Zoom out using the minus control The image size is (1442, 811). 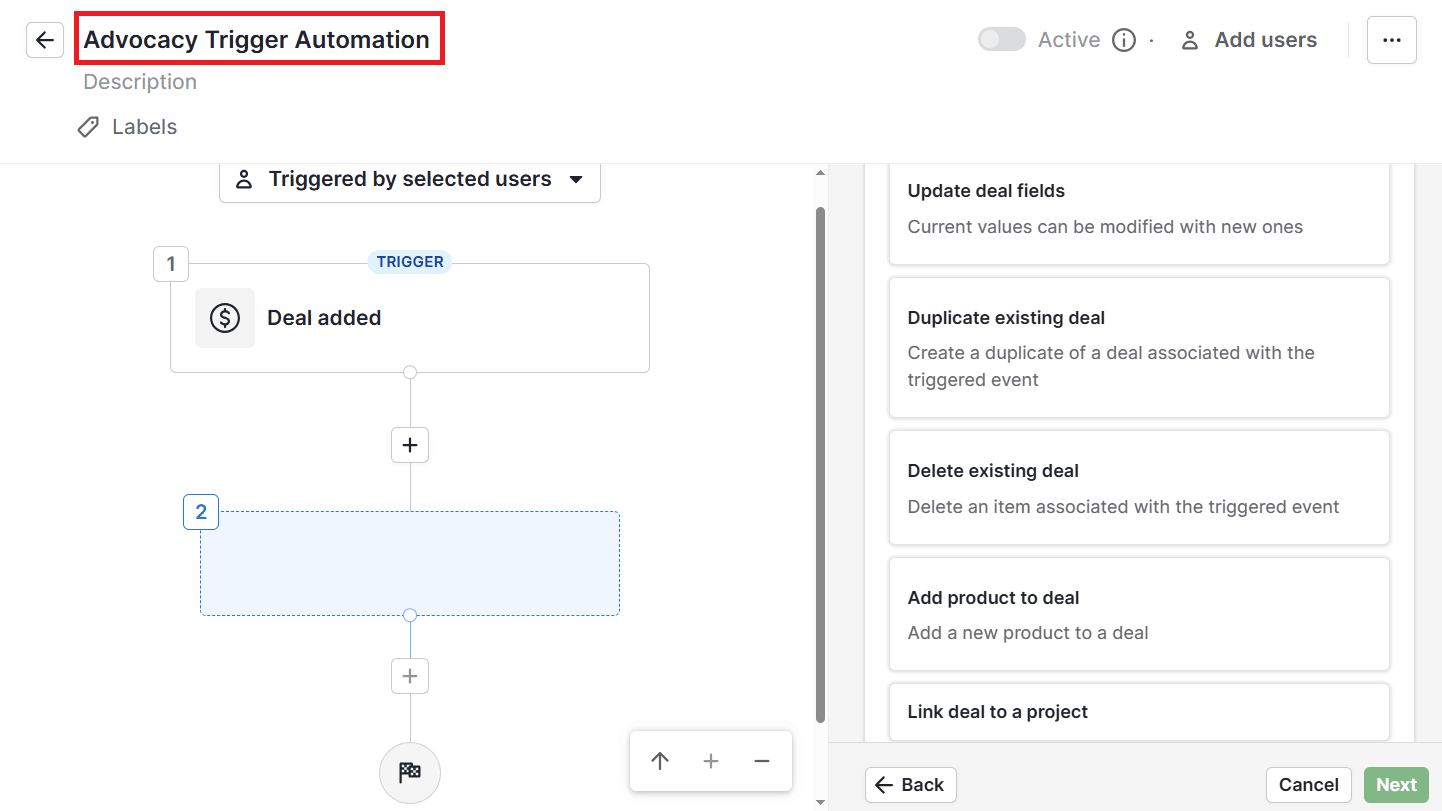tap(761, 761)
